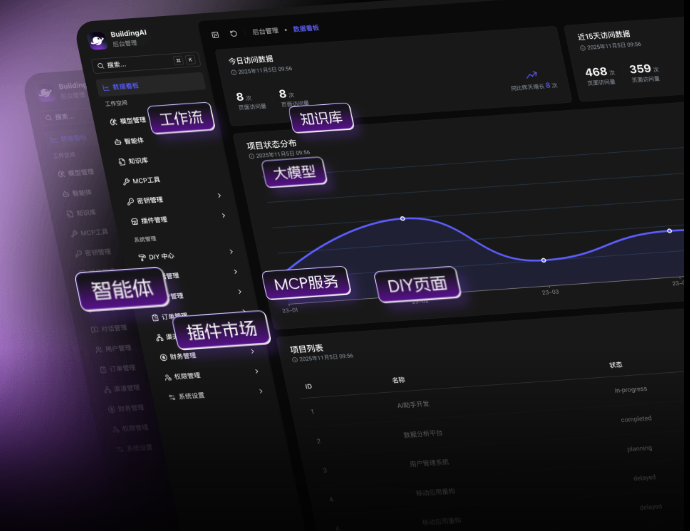This screenshot has width=690, height=531.
Task: Click the clock icon under 项目列表
Action: [295, 360]
